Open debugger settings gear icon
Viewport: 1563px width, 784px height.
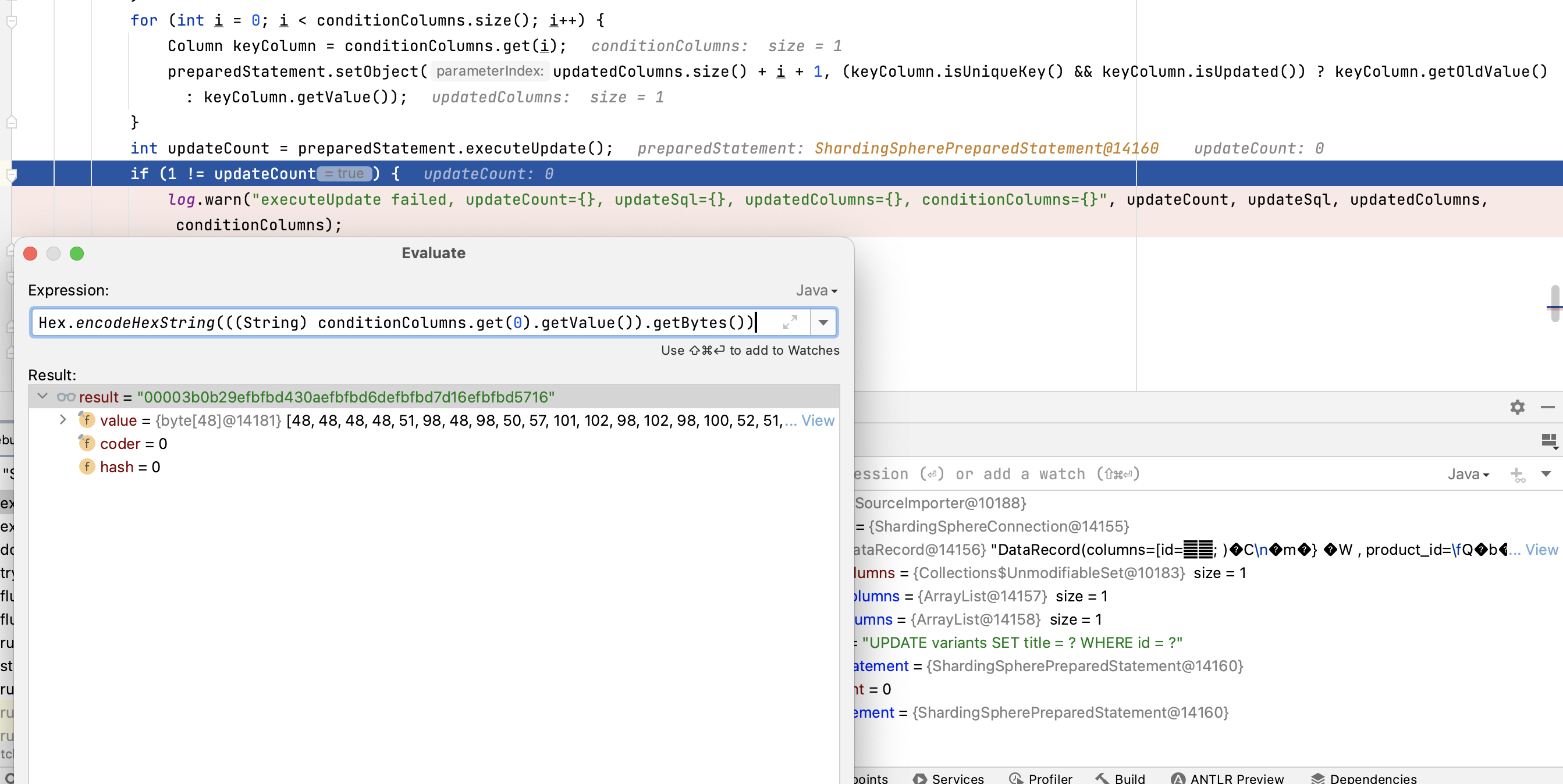tap(1517, 407)
